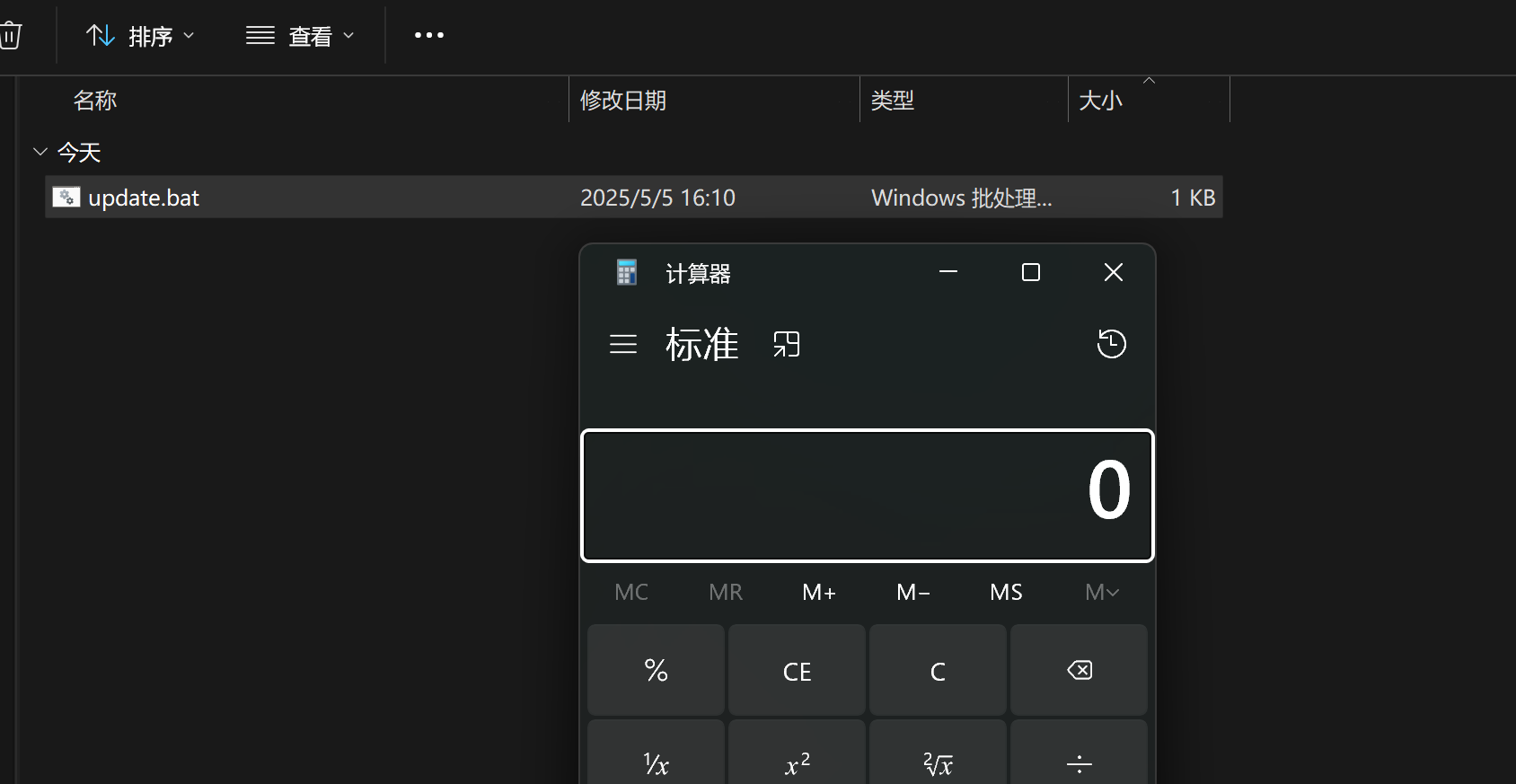Sort by the 修改日期 column header
Image resolution: width=1516 pixels, height=784 pixels.
[623, 100]
